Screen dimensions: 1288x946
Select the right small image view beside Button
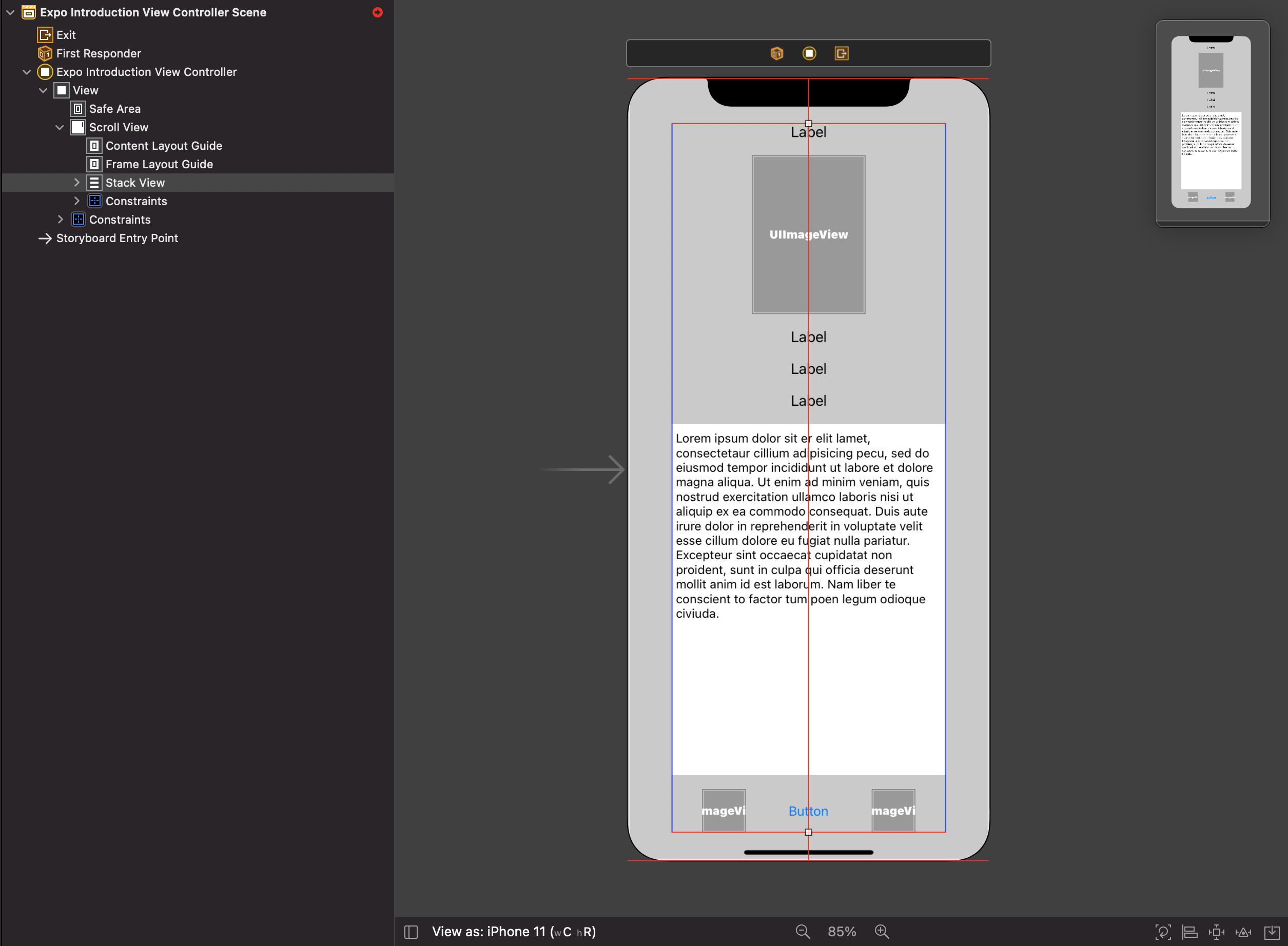[893, 810]
